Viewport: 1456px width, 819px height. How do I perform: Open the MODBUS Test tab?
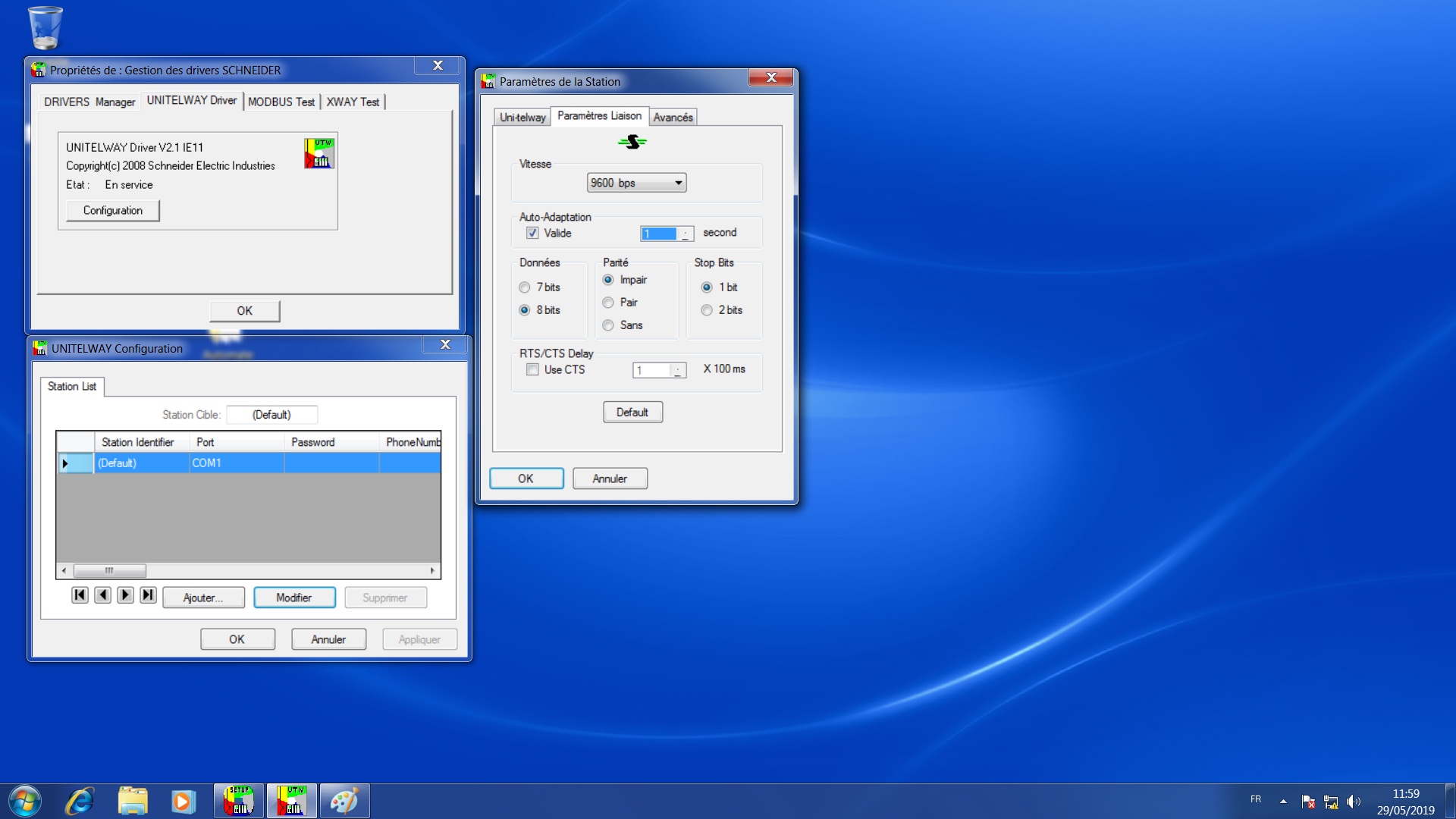point(281,102)
